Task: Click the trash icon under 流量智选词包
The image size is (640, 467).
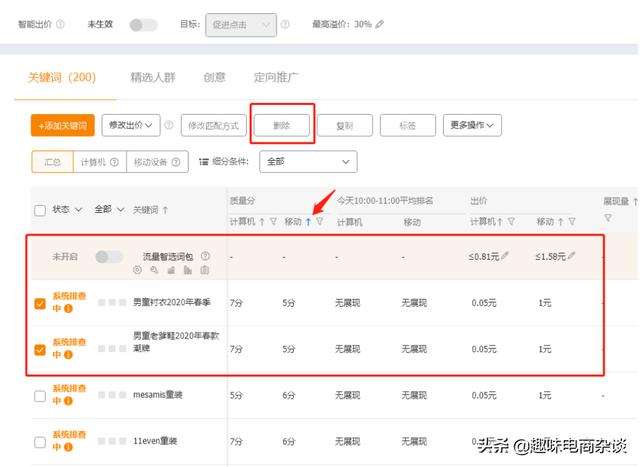Action: (x=205, y=270)
